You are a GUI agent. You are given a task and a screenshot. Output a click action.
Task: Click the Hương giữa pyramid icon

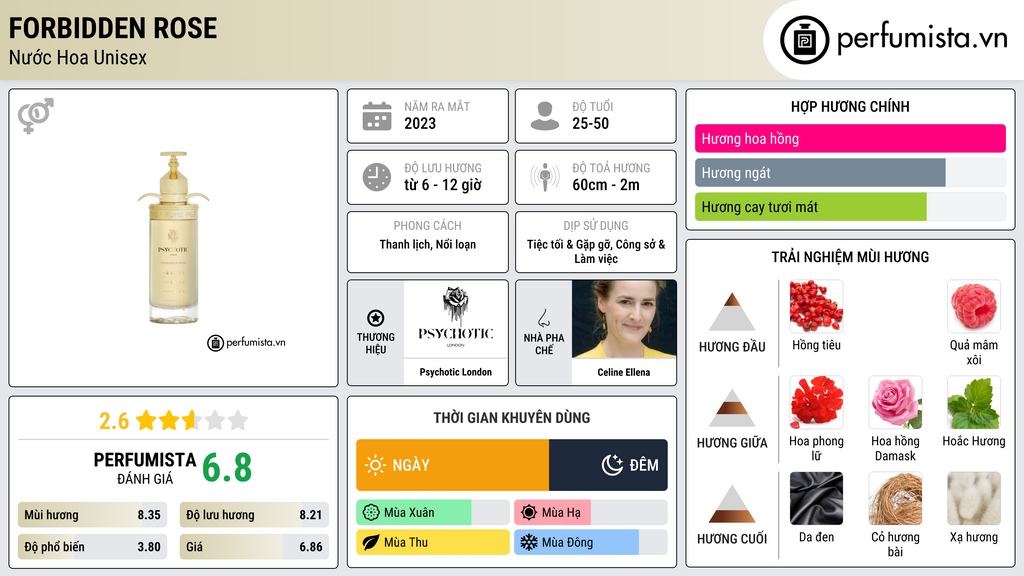coord(732,408)
